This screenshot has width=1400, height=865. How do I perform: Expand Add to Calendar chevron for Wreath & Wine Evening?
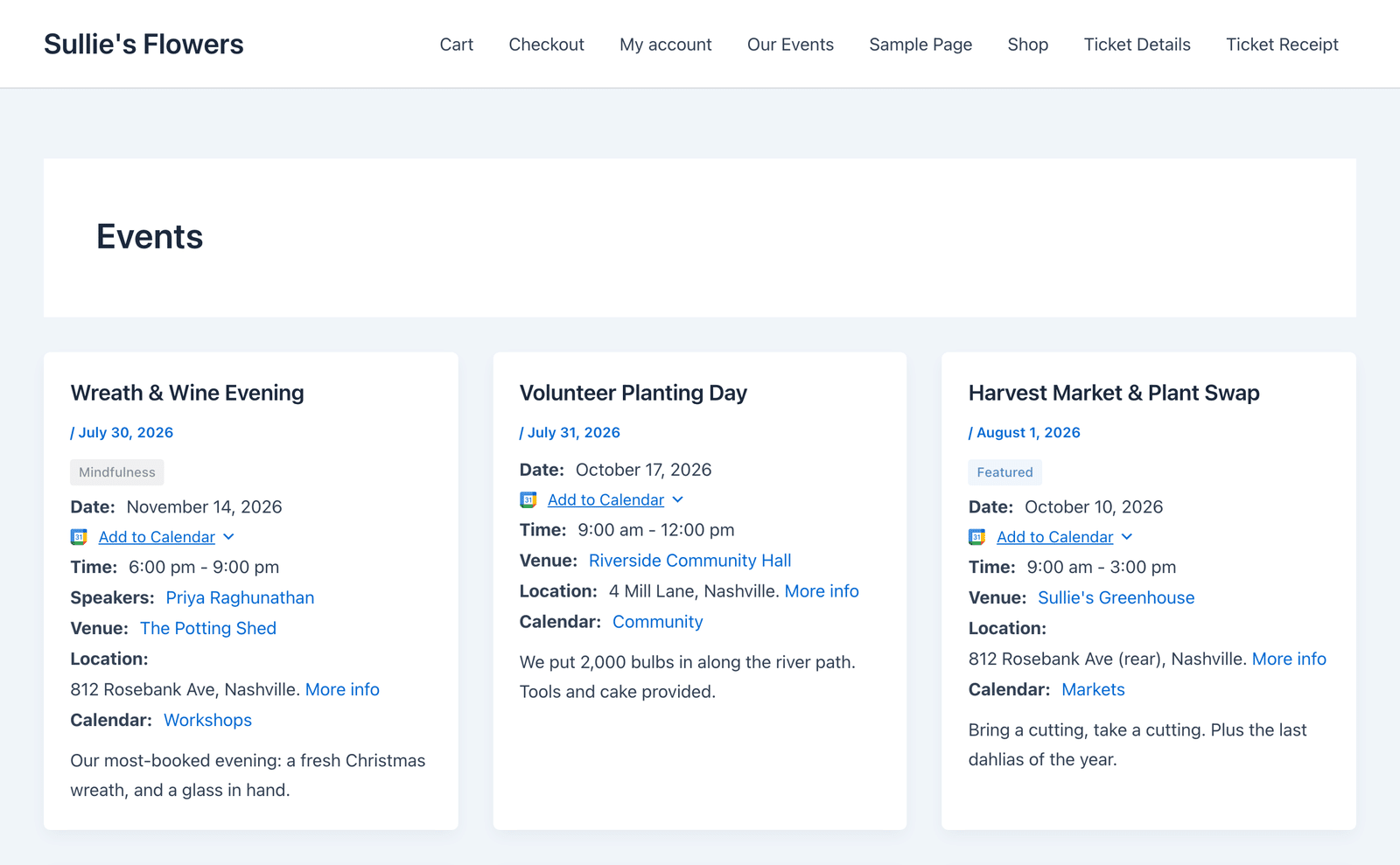[228, 537]
